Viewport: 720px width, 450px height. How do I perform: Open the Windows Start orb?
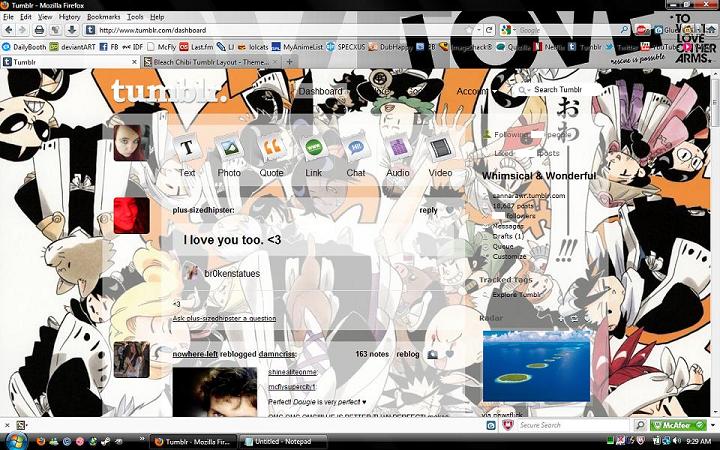[15, 441]
